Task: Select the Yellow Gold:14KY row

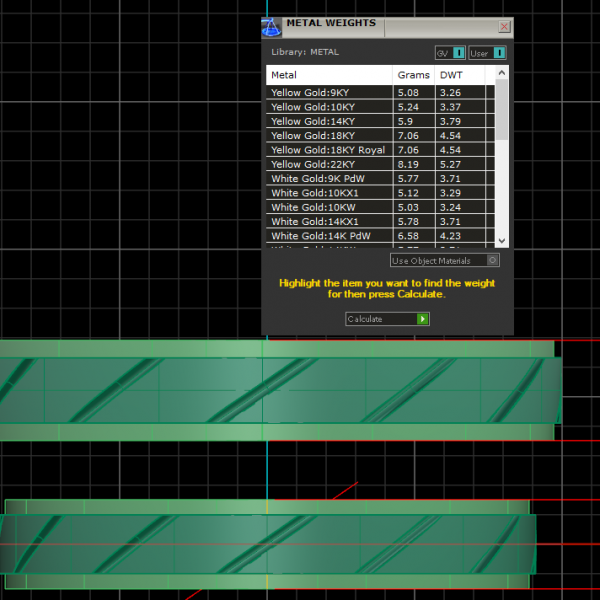Action: [328, 121]
